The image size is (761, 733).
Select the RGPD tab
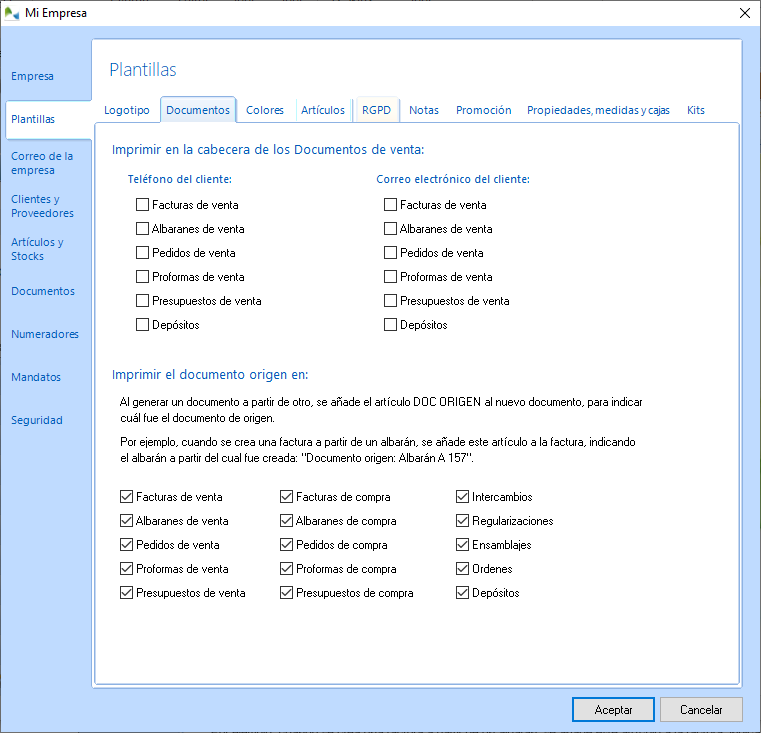pos(377,110)
